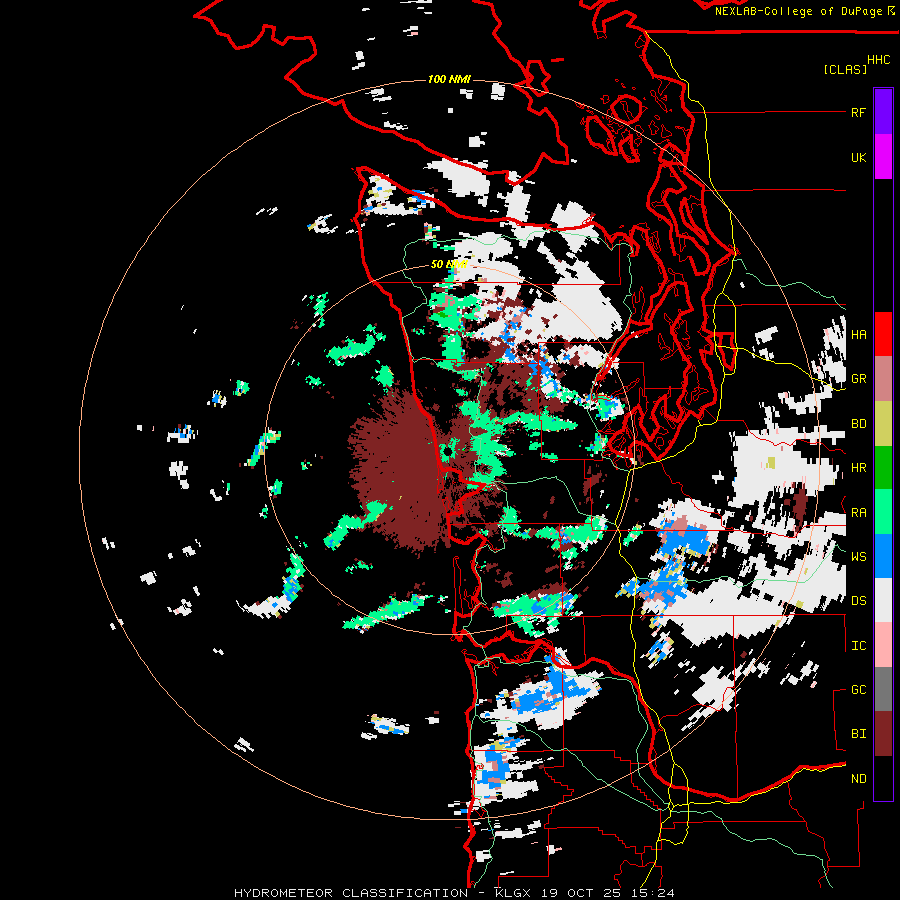Click the WS legend label

[858, 557]
